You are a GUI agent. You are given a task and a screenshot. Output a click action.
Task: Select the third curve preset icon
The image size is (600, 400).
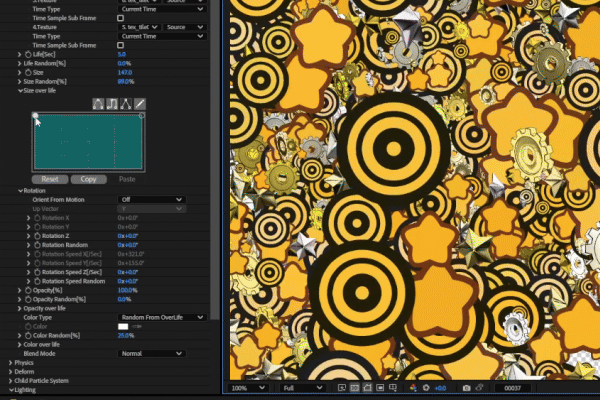(126, 103)
